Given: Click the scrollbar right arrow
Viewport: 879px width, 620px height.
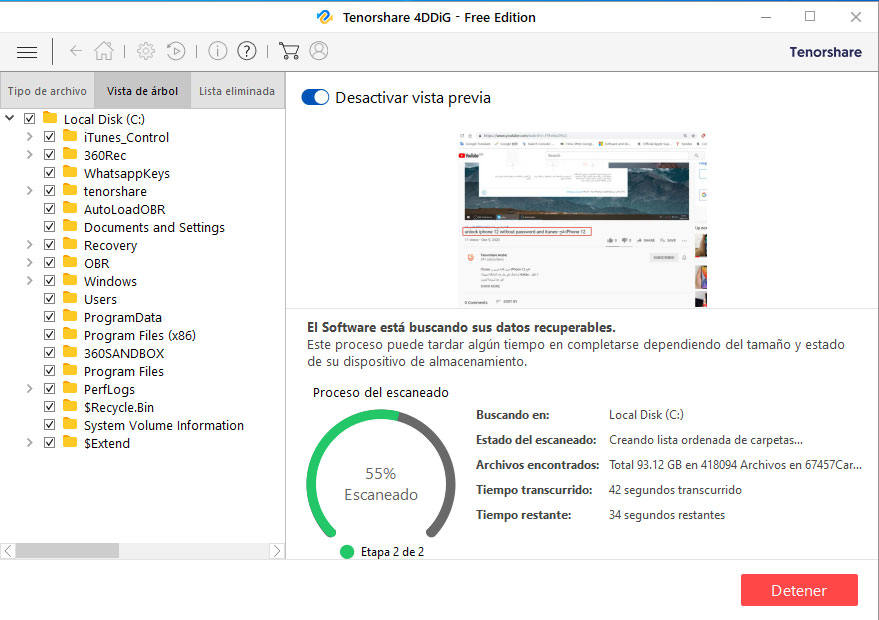Looking at the screenshot, I should point(277,551).
